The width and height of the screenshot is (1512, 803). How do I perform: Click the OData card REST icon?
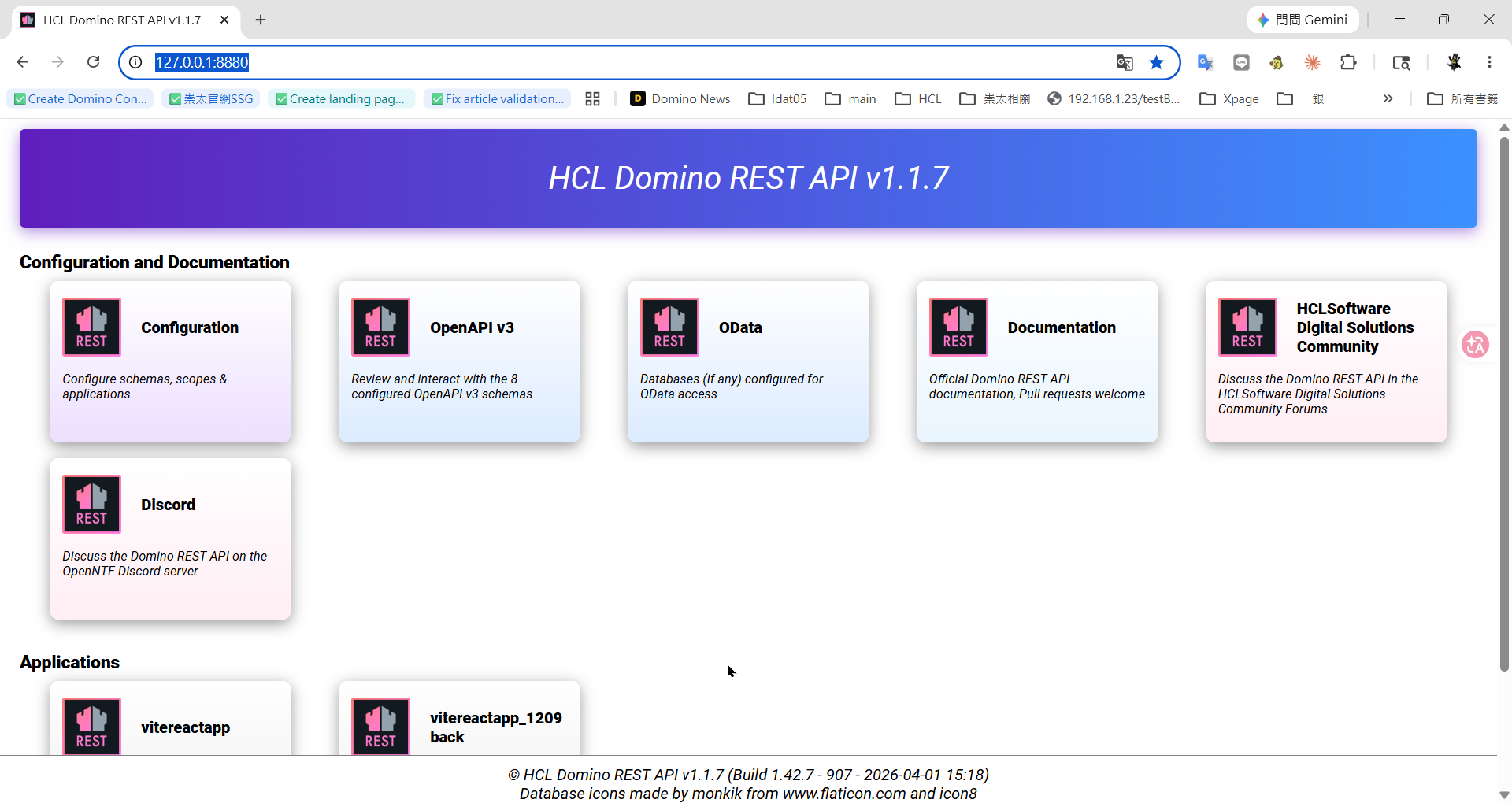669,327
